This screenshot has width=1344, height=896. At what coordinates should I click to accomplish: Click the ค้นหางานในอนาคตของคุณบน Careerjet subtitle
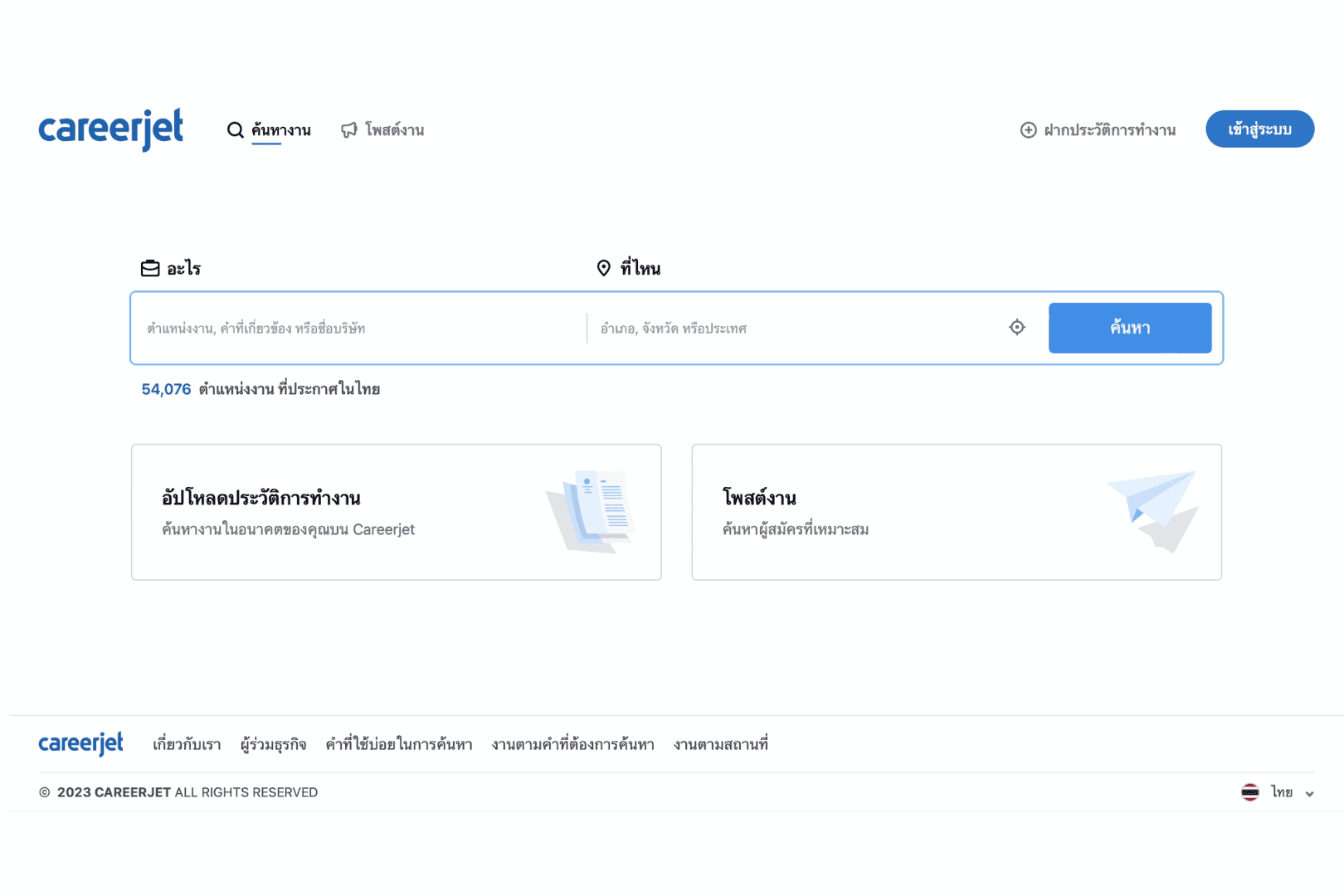288,529
